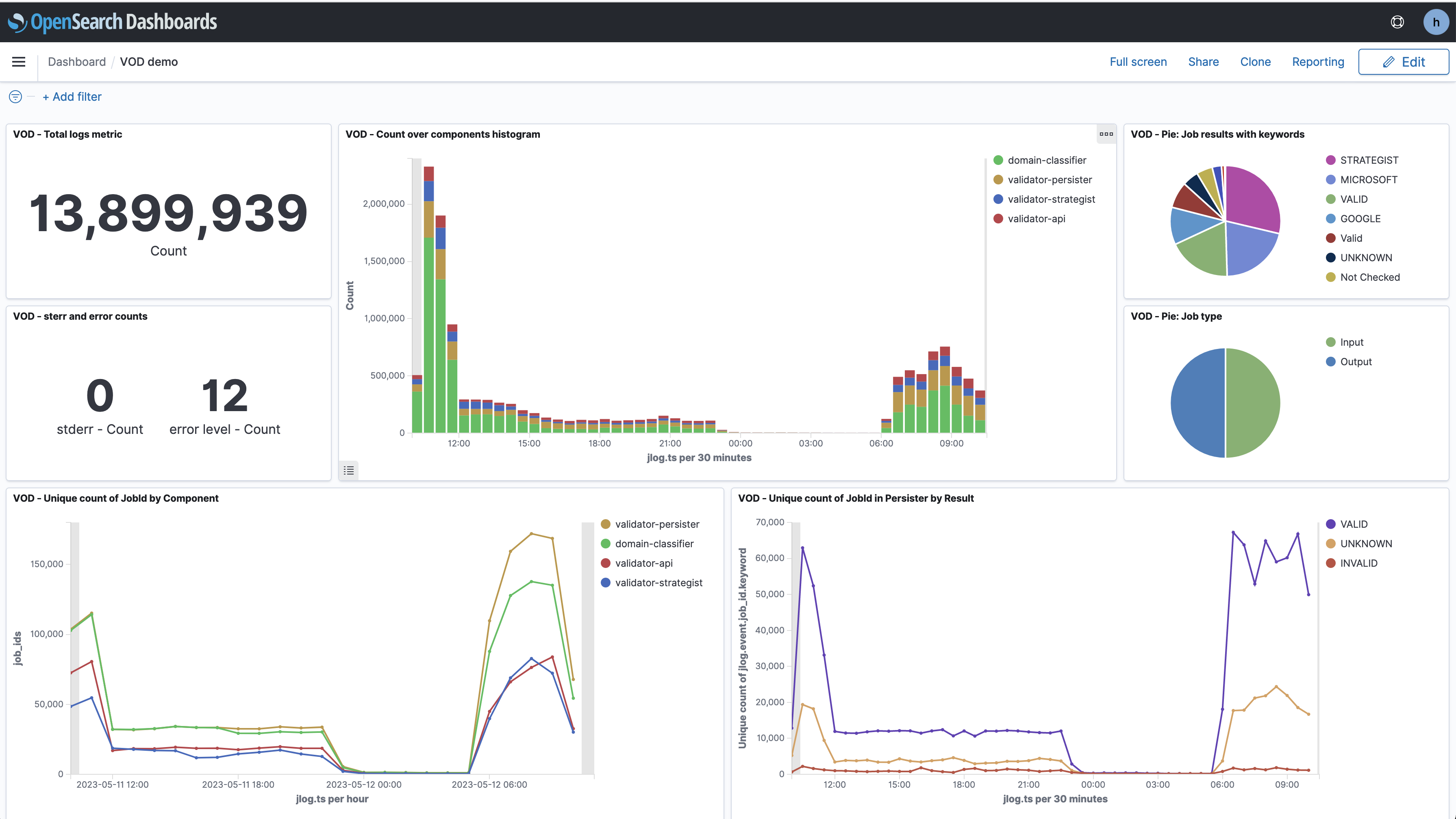Image resolution: width=1456 pixels, height=819 pixels.
Task: Go to the Dashboard breadcrumb
Action: point(77,62)
